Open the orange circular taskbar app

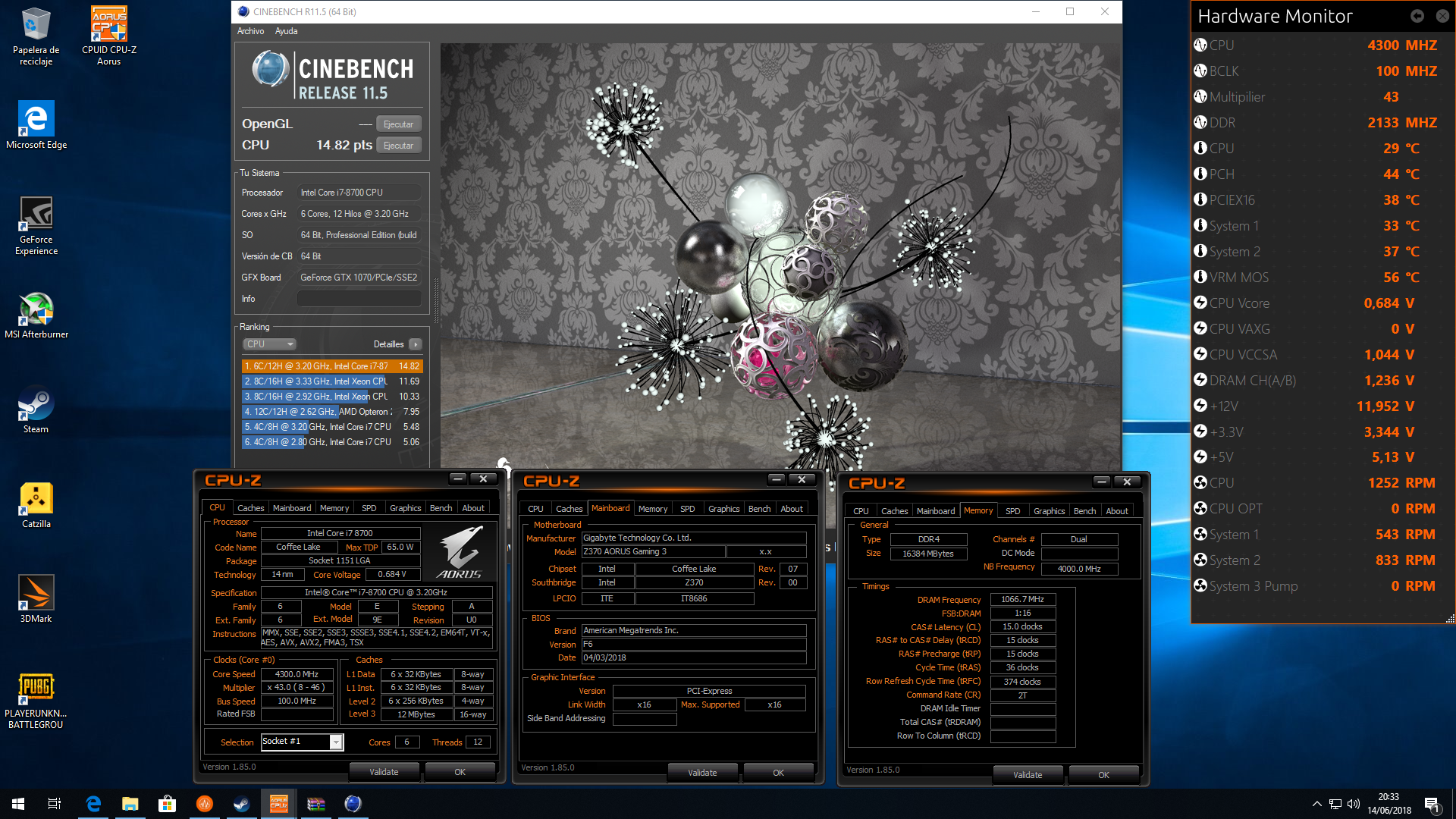[205, 804]
